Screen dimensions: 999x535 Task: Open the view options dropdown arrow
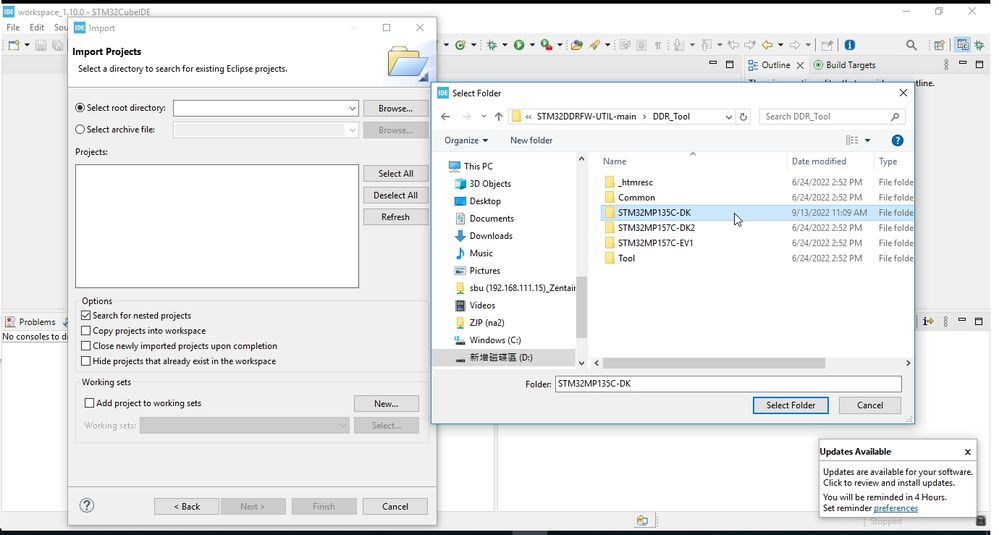(867, 141)
